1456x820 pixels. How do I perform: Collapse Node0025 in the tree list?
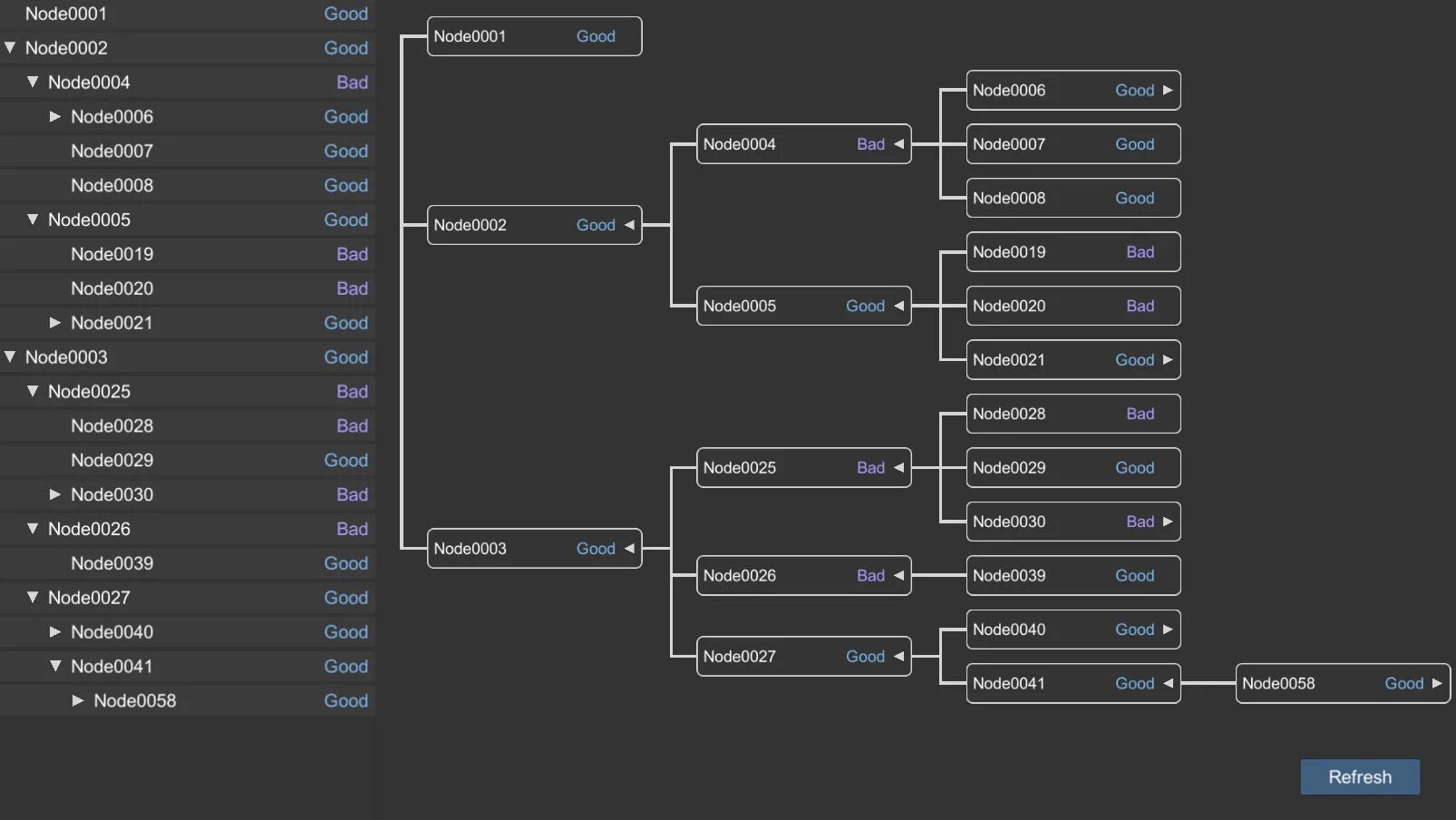pos(33,391)
